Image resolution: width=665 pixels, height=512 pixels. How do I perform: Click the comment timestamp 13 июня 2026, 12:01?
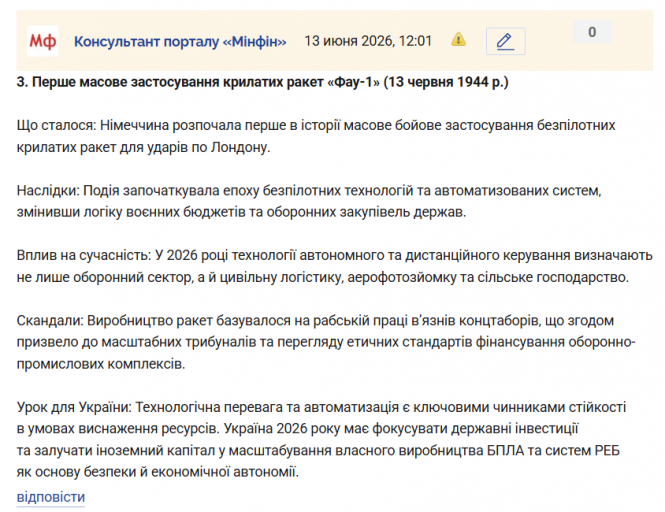(x=368, y=41)
